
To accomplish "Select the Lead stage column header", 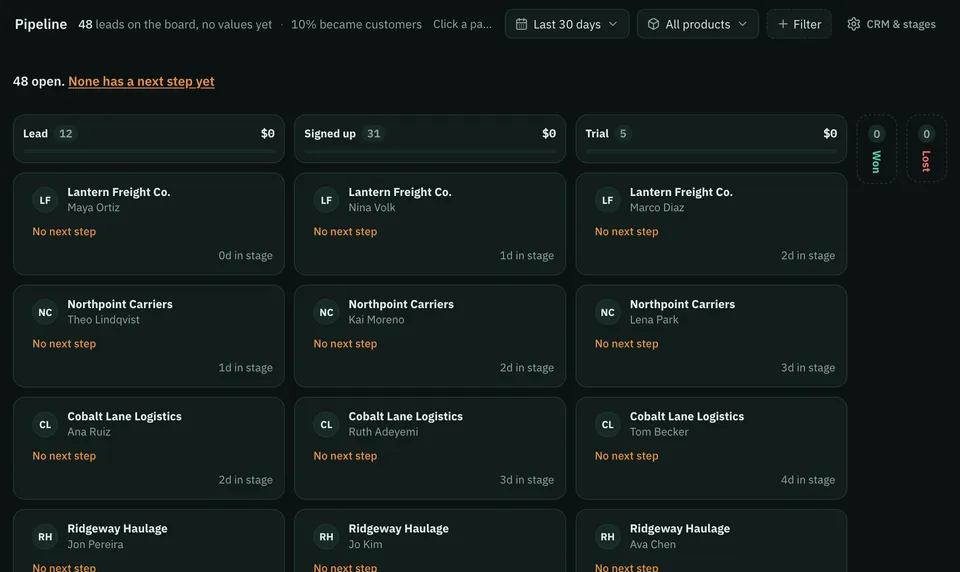I will 149,138.
